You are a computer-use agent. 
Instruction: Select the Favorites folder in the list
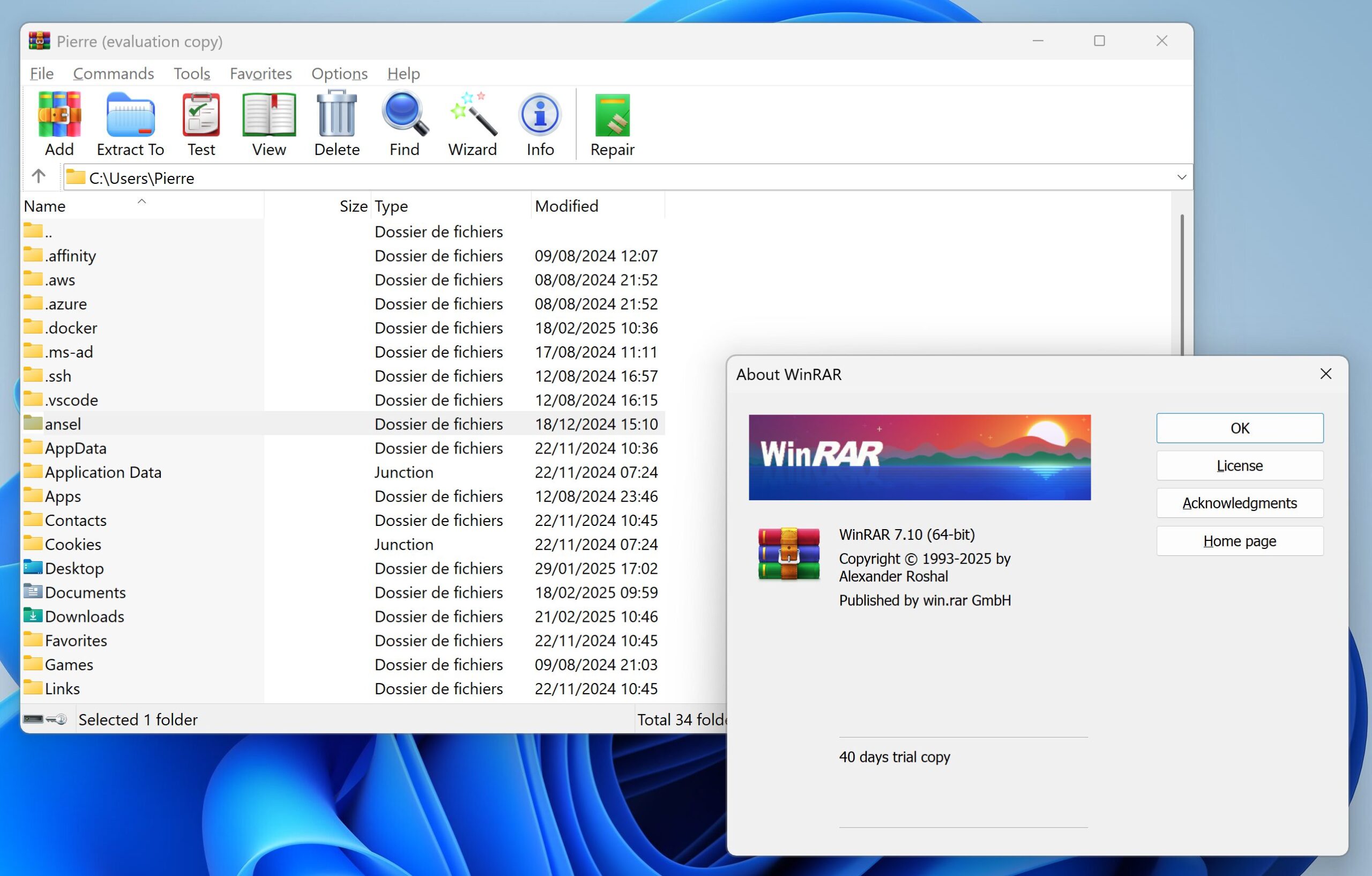pos(343,640)
